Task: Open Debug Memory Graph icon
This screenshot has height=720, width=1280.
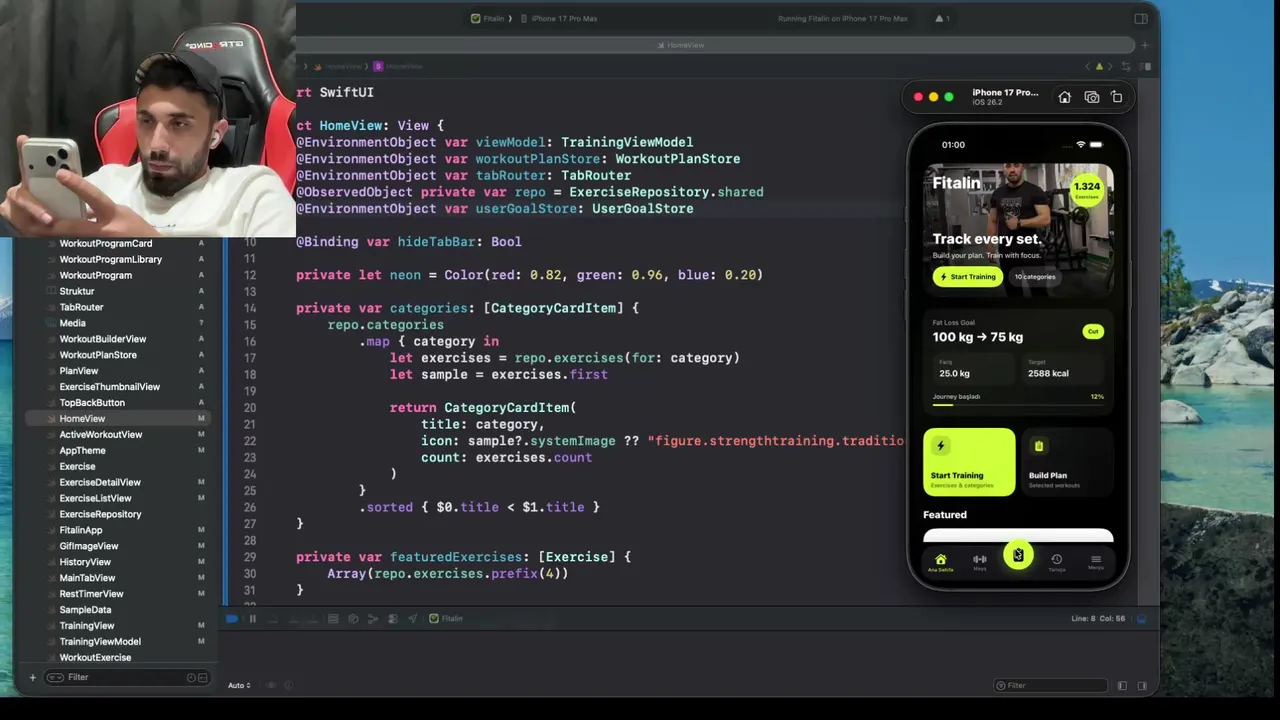Action: coord(353,619)
